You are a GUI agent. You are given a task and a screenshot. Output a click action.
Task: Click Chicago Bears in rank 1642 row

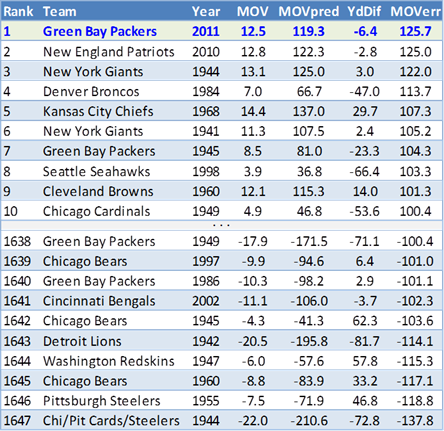point(85,321)
